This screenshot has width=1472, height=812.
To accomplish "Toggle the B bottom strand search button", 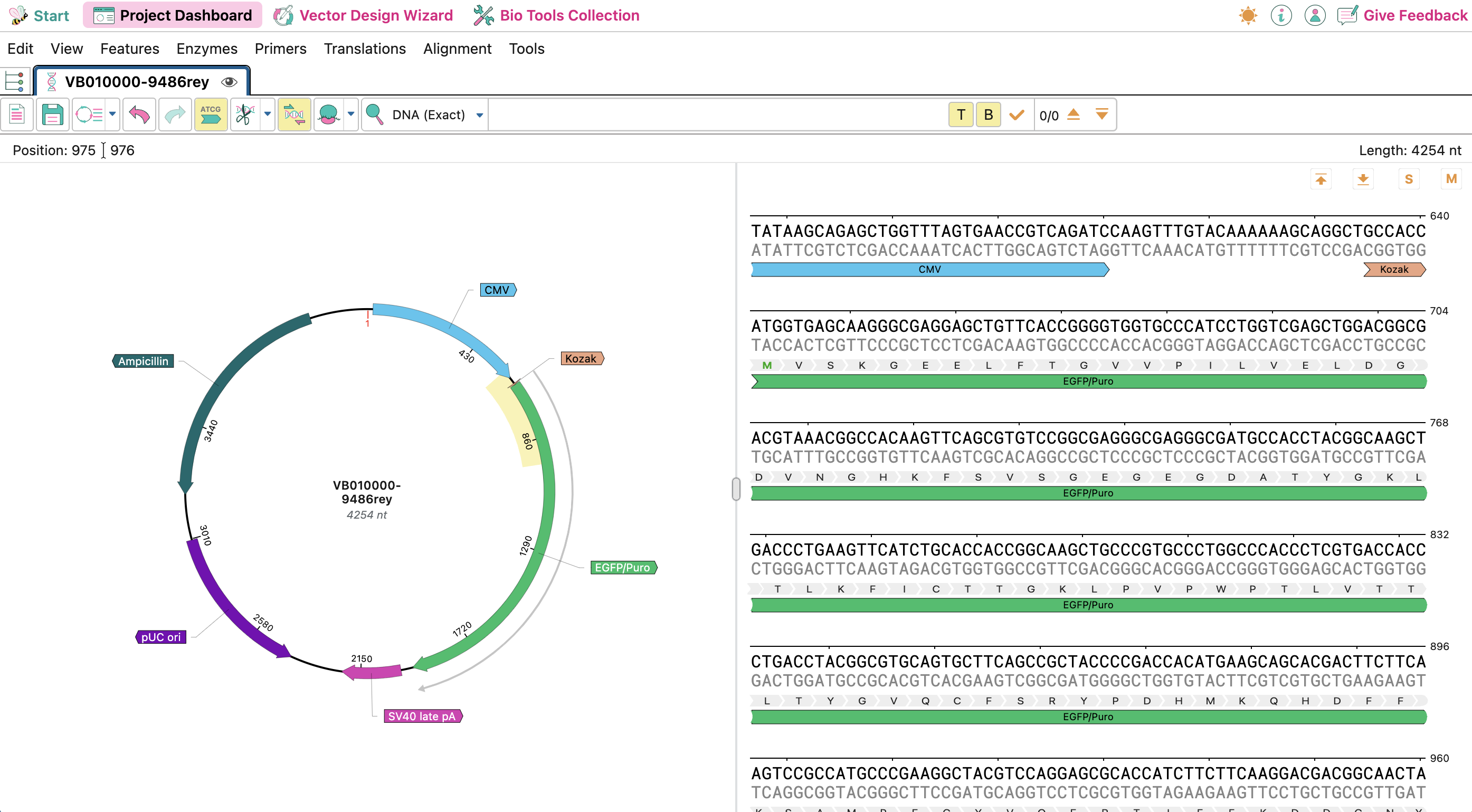I will pyautogui.click(x=988, y=115).
